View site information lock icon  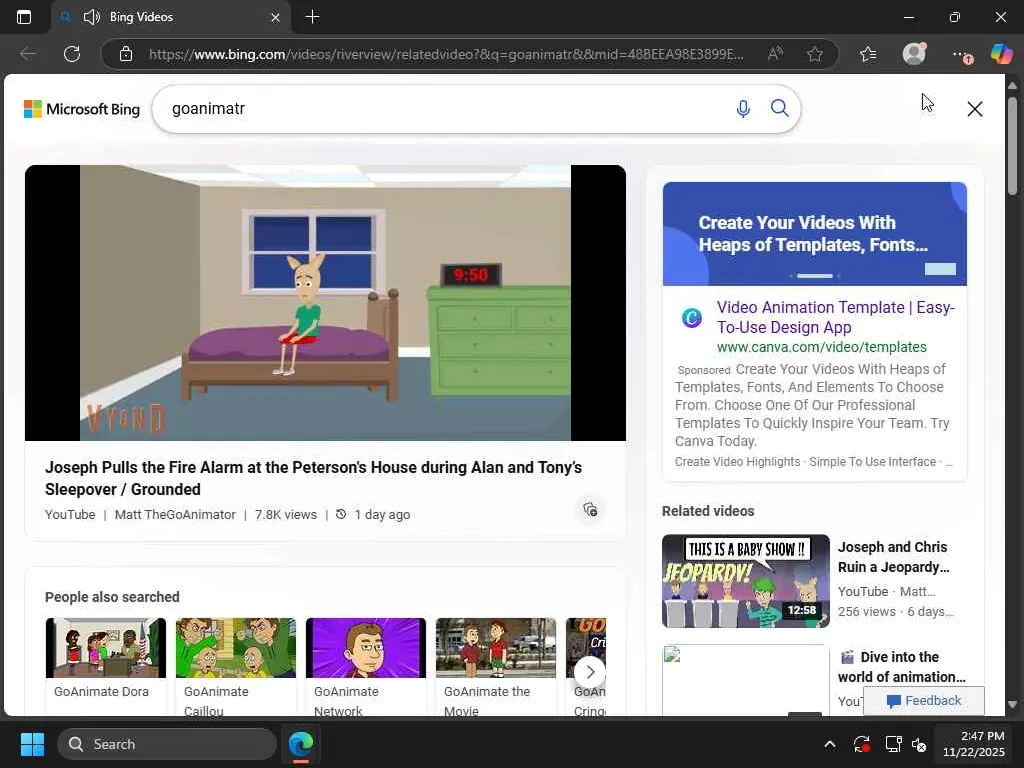click(126, 54)
